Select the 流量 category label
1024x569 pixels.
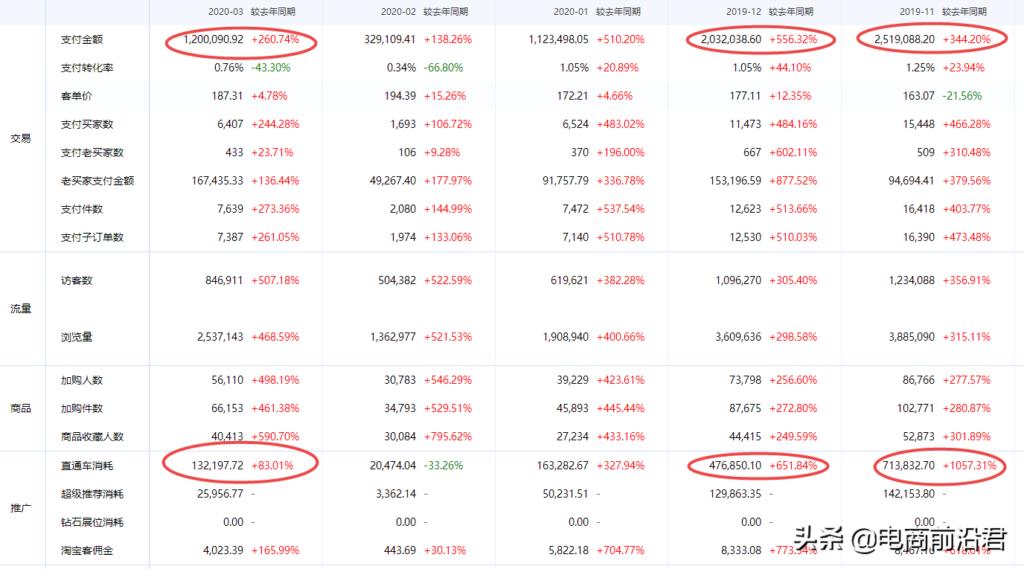click(x=20, y=309)
